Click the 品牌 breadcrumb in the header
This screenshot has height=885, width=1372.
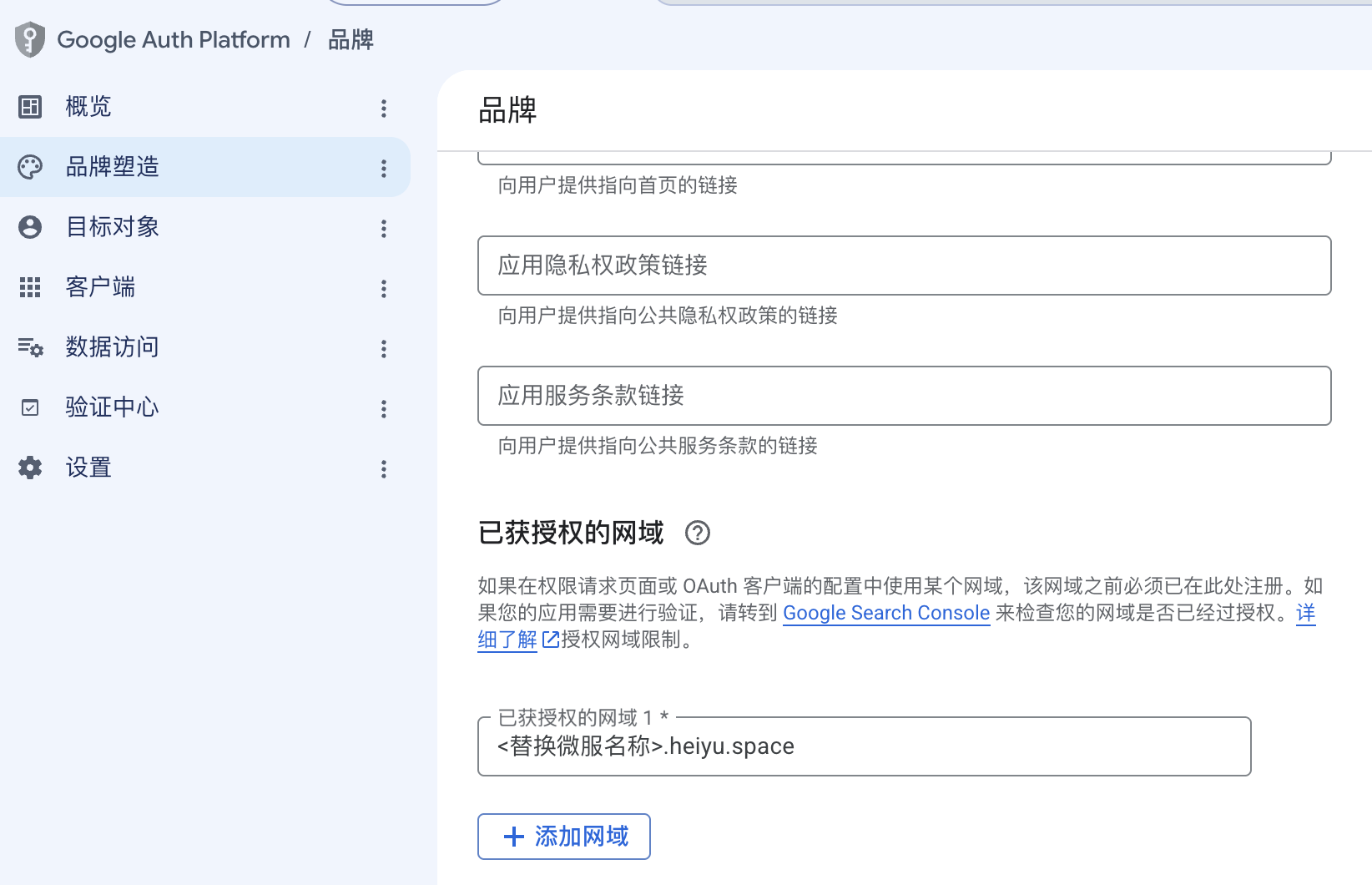coord(351,39)
